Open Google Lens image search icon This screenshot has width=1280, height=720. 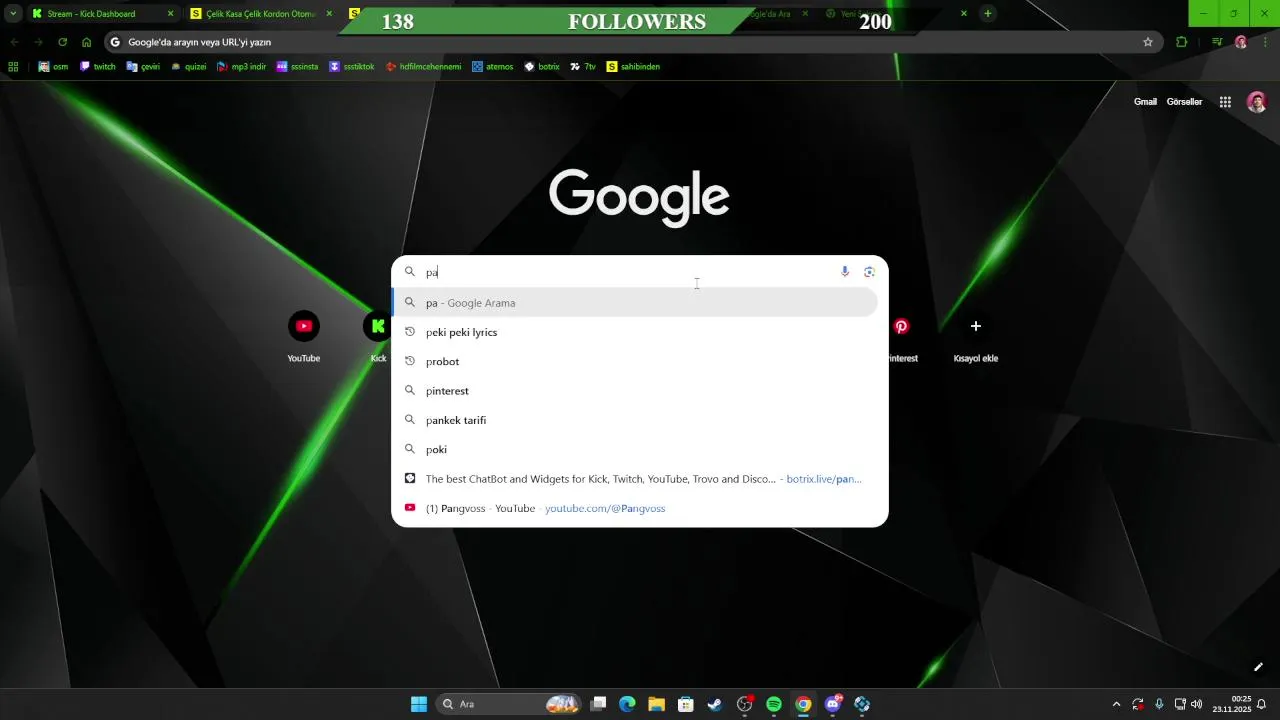click(x=869, y=272)
